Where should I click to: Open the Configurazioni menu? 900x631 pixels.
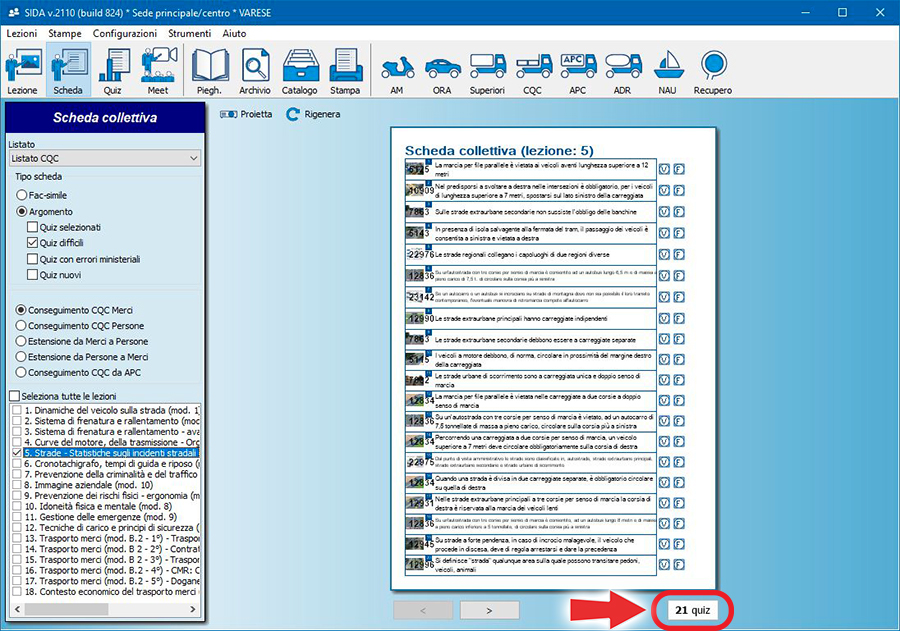click(x=124, y=33)
